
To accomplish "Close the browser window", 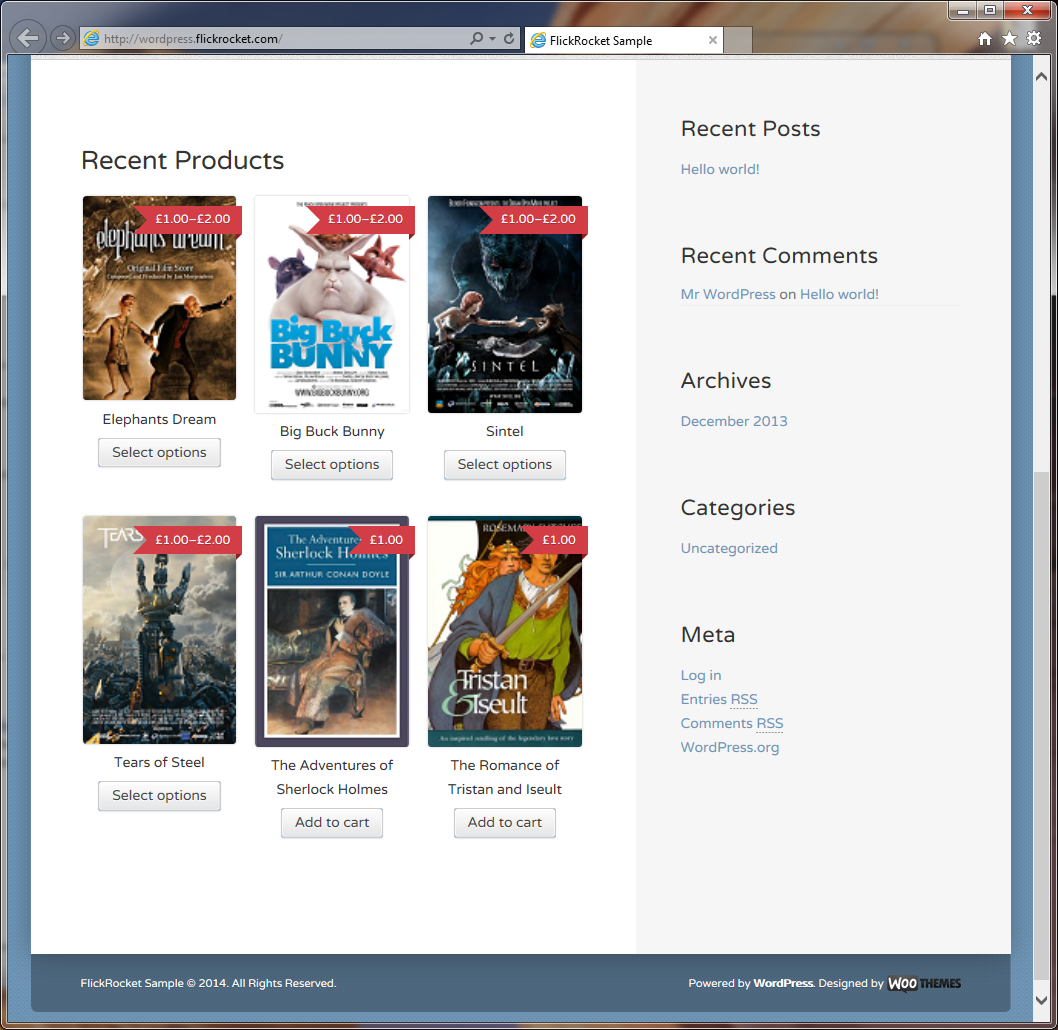I will [x=1027, y=10].
